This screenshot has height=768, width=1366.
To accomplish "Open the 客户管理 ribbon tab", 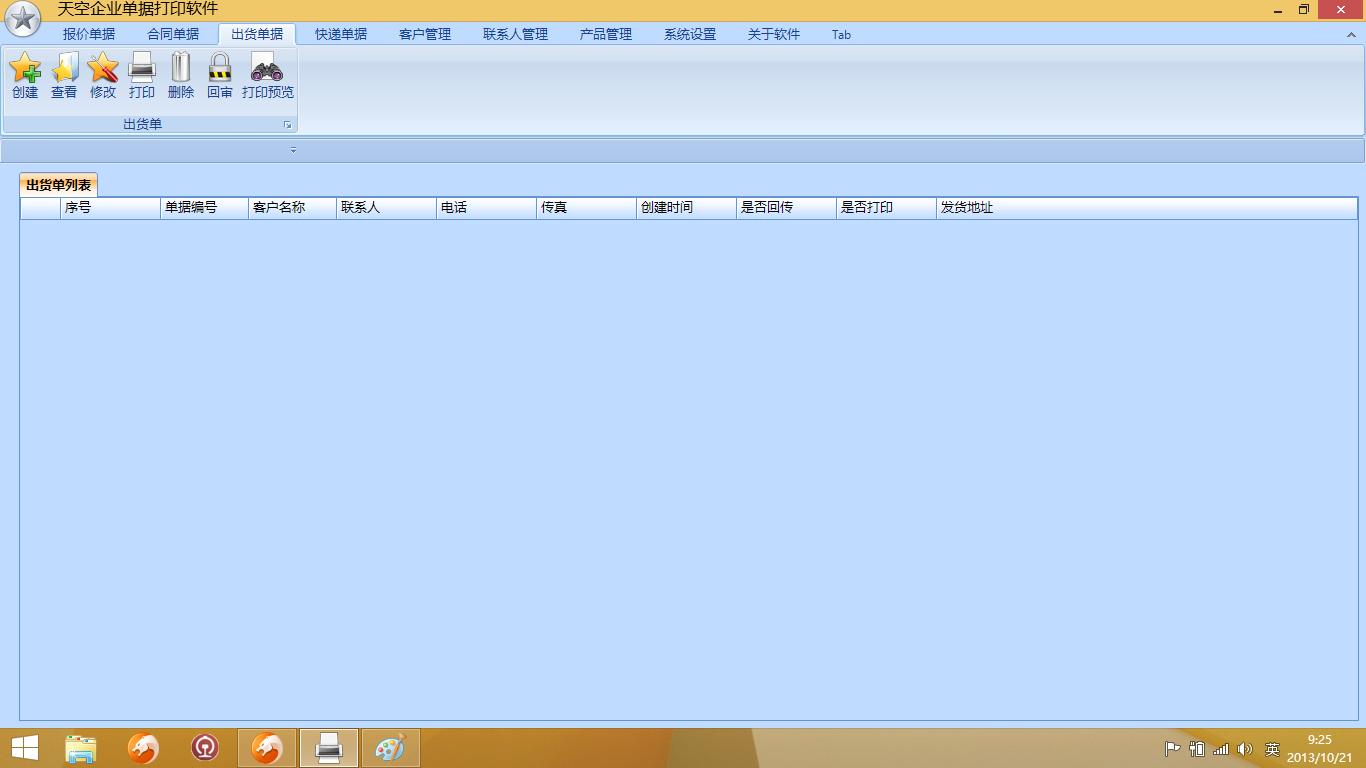I will [x=425, y=34].
